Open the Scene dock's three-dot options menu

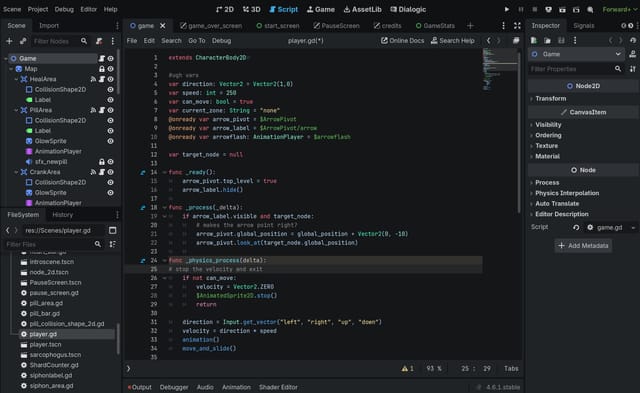click(x=113, y=41)
